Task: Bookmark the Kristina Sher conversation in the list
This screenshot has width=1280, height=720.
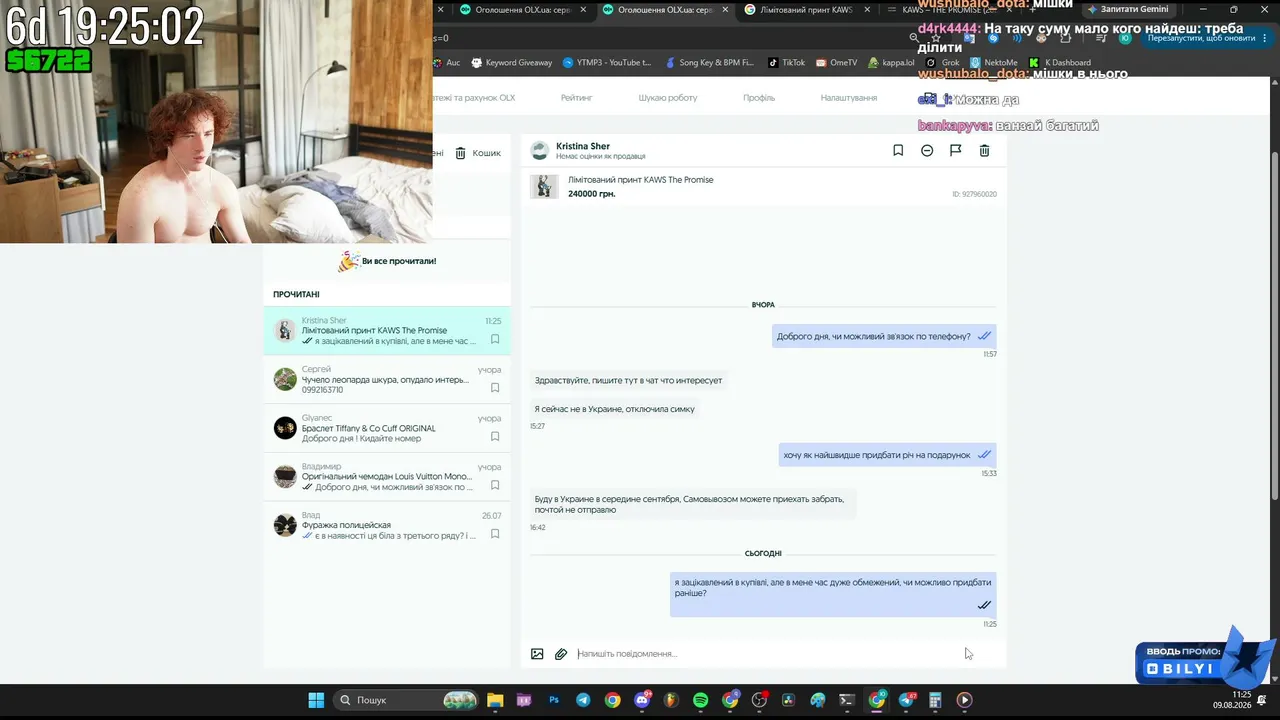Action: pos(495,339)
